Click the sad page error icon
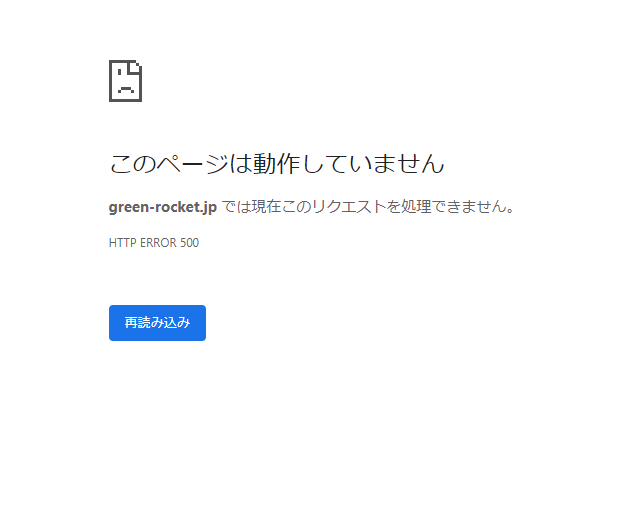Viewport: 623px width, 507px height. point(126,81)
